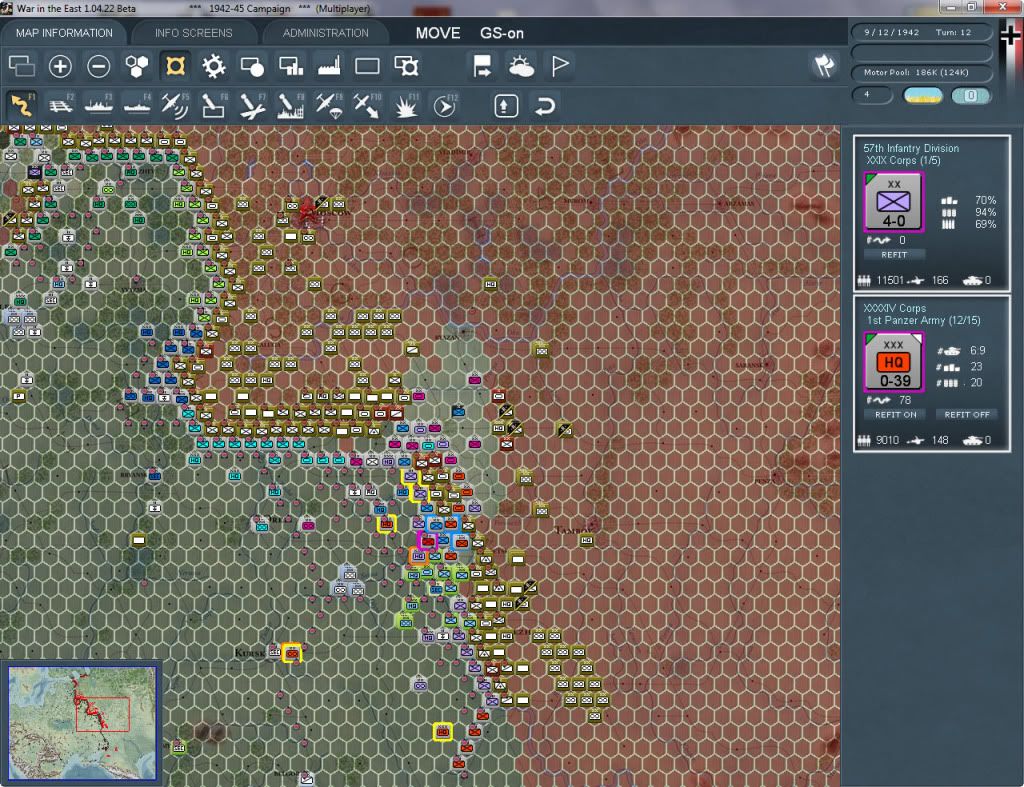This screenshot has width=1024, height=787.
Task: Click the date and turn display
Action: click(x=921, y=32)
